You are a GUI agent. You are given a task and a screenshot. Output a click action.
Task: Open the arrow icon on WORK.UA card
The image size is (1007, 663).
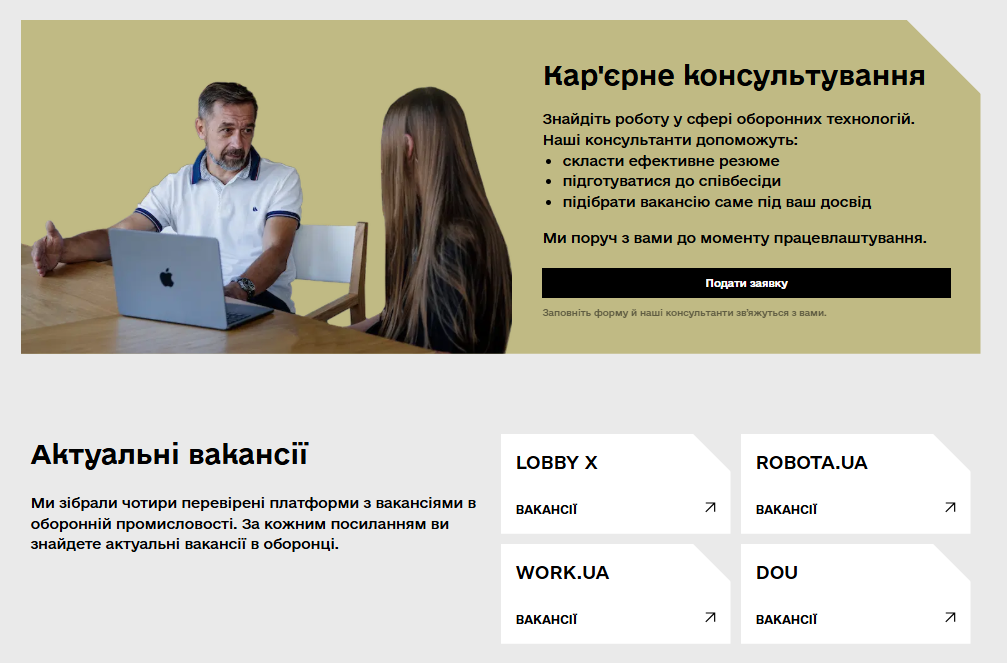click(710, 617)
